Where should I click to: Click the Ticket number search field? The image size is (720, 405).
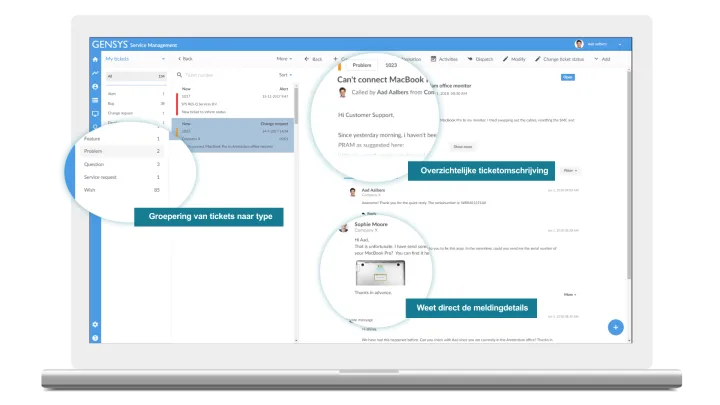[x=220, y=75]
